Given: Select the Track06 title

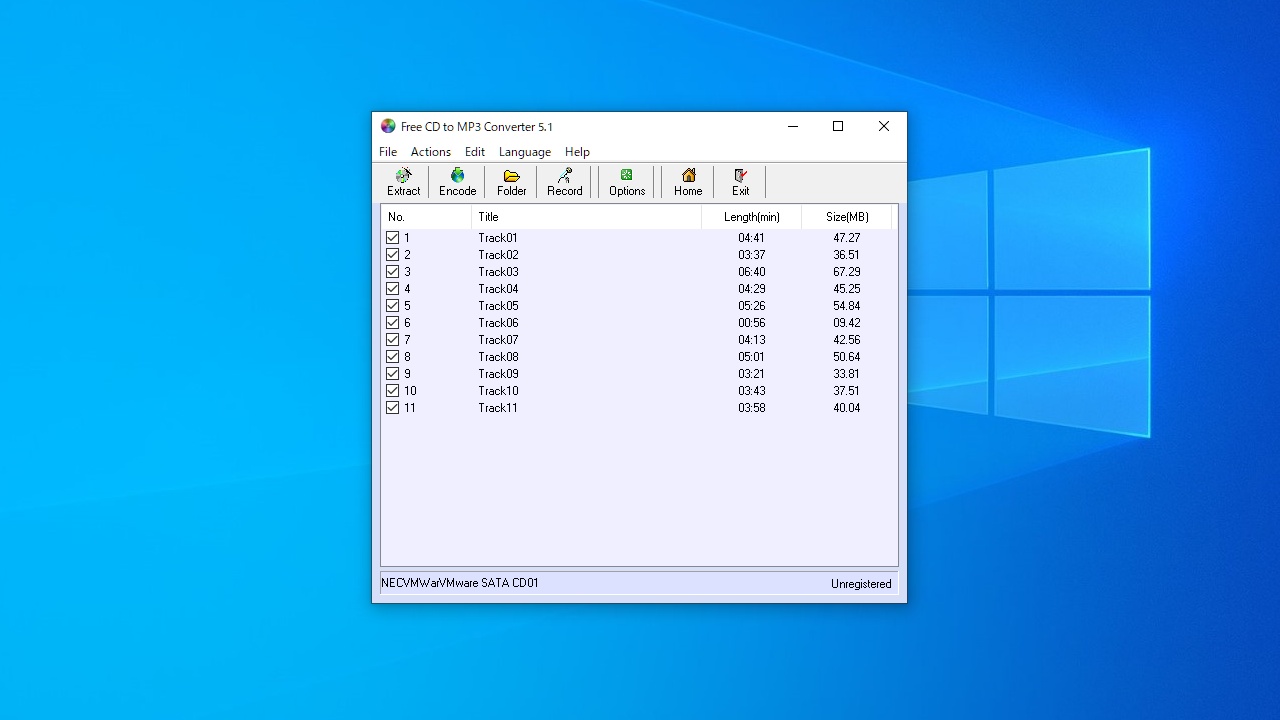Looking at the screenshot, I should click(498, 323).
